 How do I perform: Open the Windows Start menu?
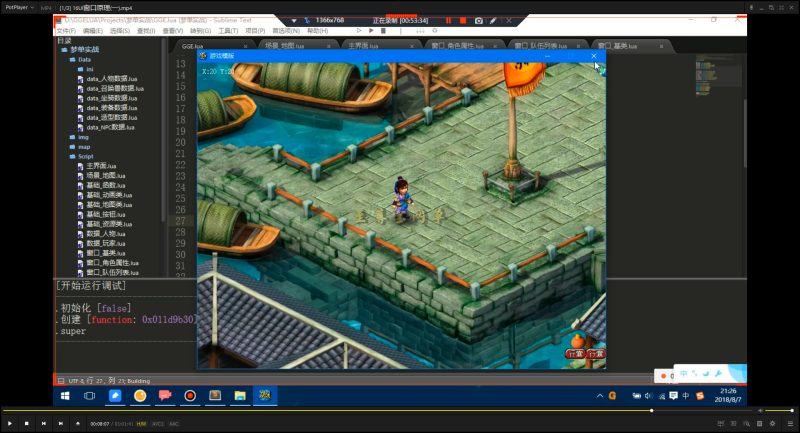(65, 396)
